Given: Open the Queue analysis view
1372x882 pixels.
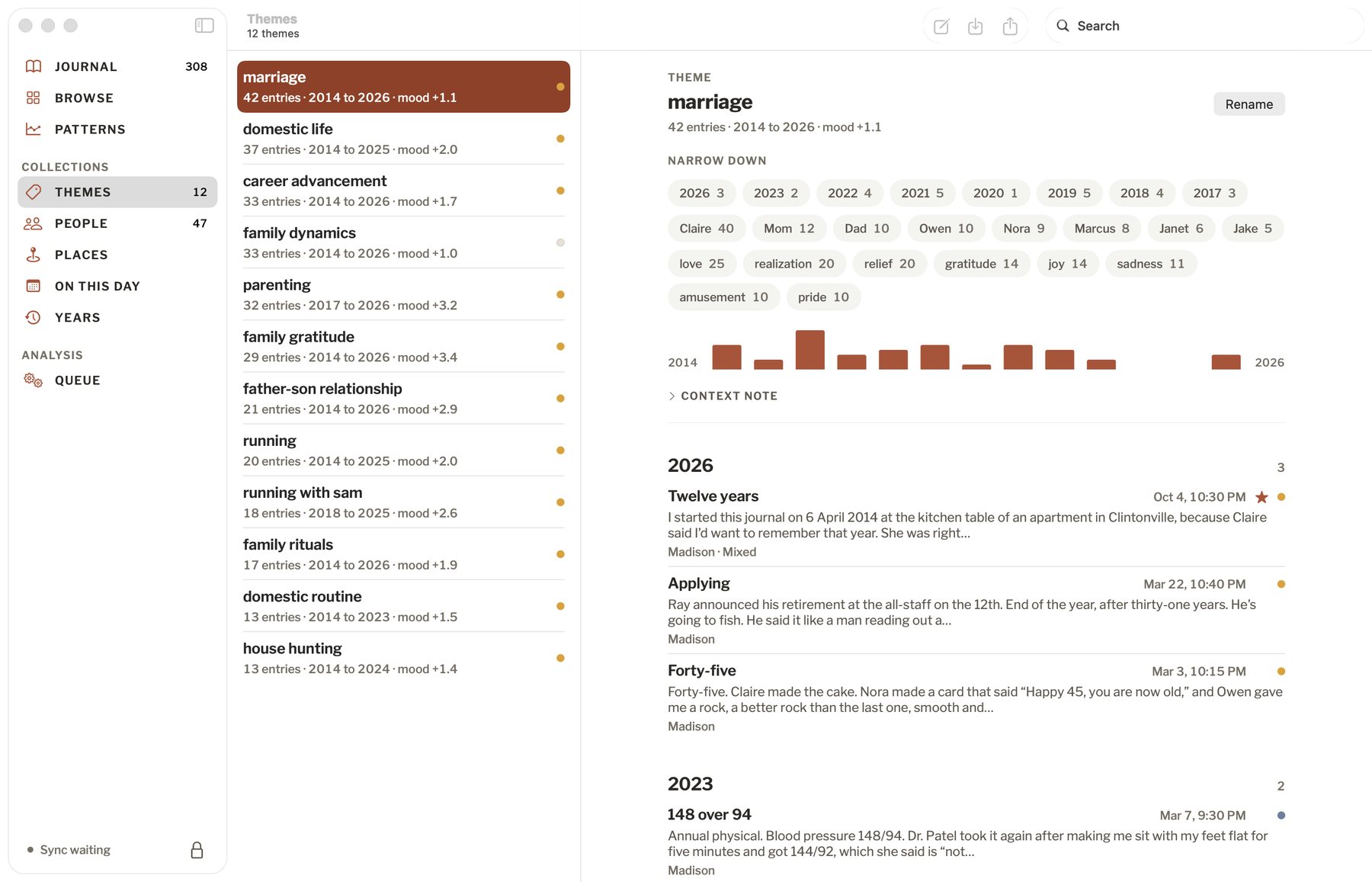Looking at the screenshot, I should pyautogui.click(x=117, y=380).
